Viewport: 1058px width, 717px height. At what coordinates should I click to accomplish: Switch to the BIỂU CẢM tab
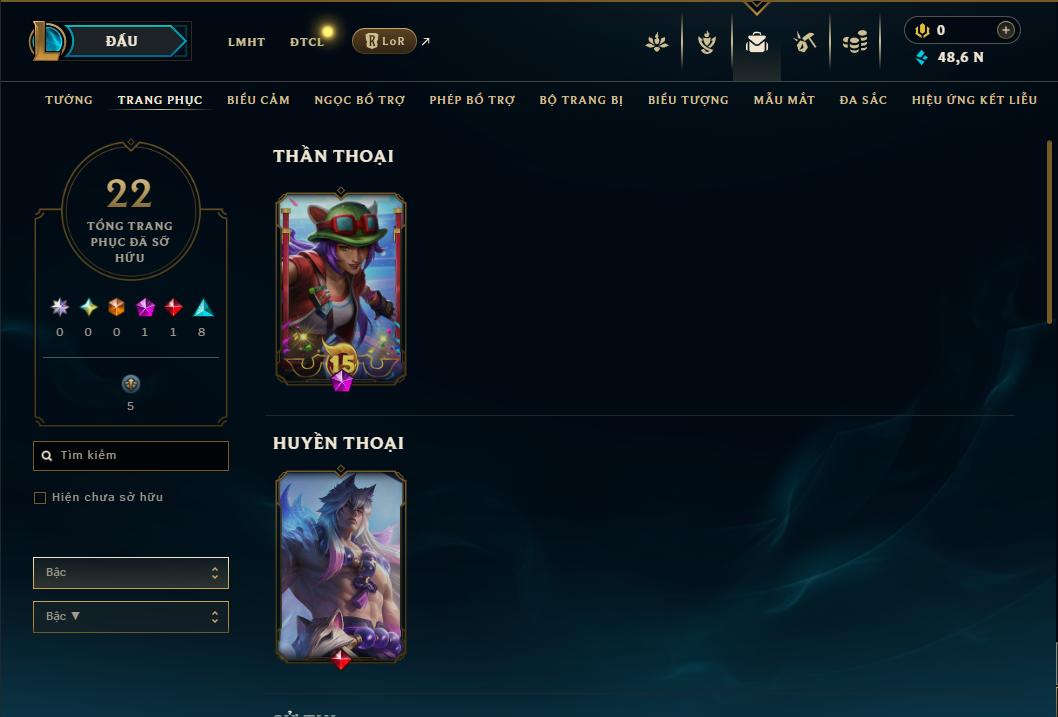tap(258, 100)
